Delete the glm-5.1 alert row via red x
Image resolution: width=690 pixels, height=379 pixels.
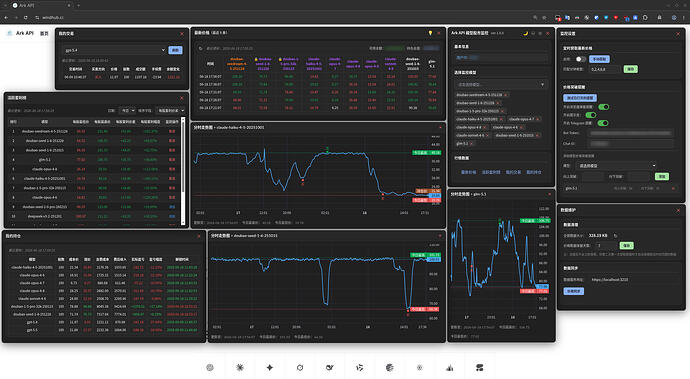(673, 188)
